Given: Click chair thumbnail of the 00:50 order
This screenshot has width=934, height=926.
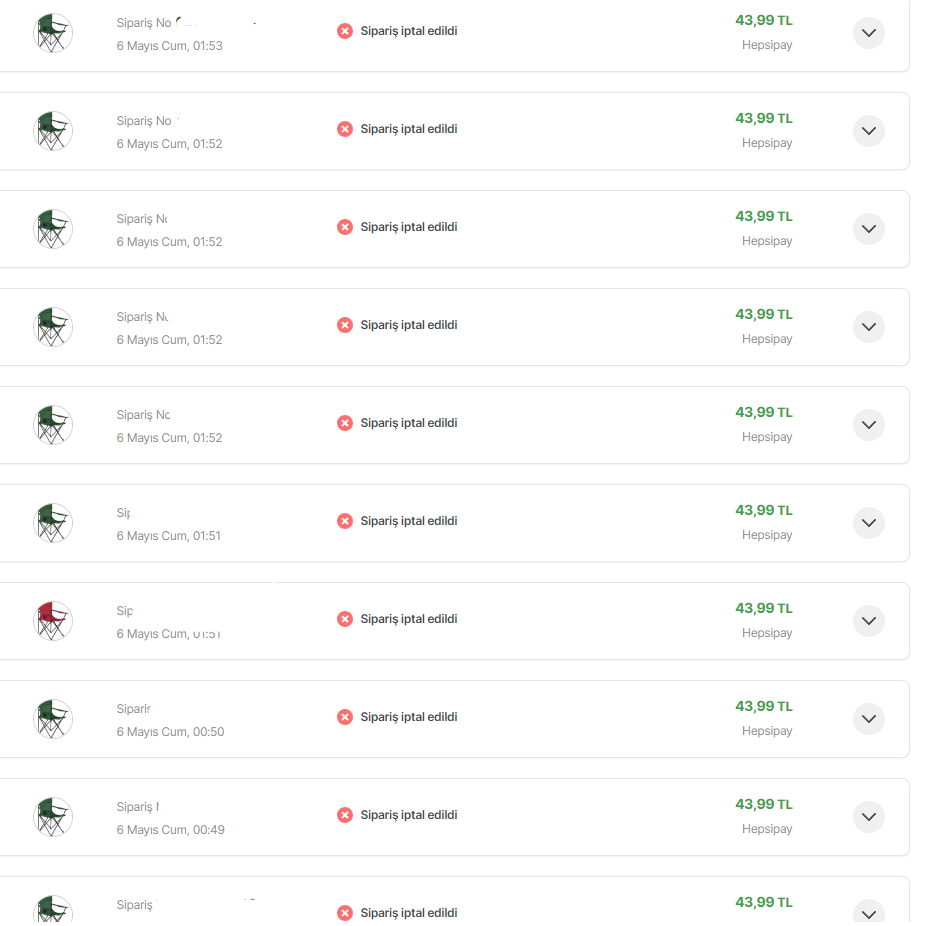Looking at the screenshot, I should [52, 719].
